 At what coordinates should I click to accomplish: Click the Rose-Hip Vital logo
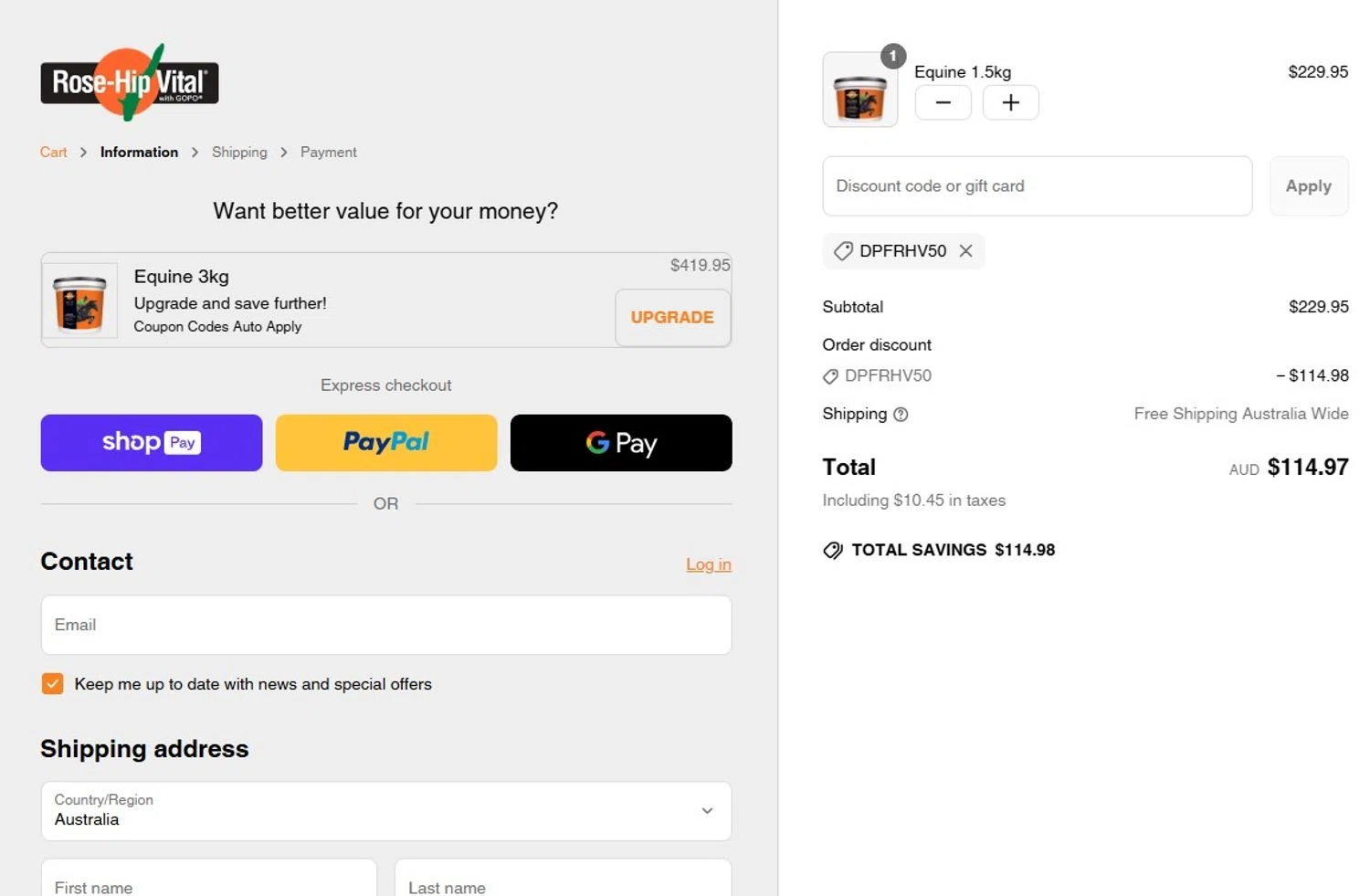tap(129, 82)
